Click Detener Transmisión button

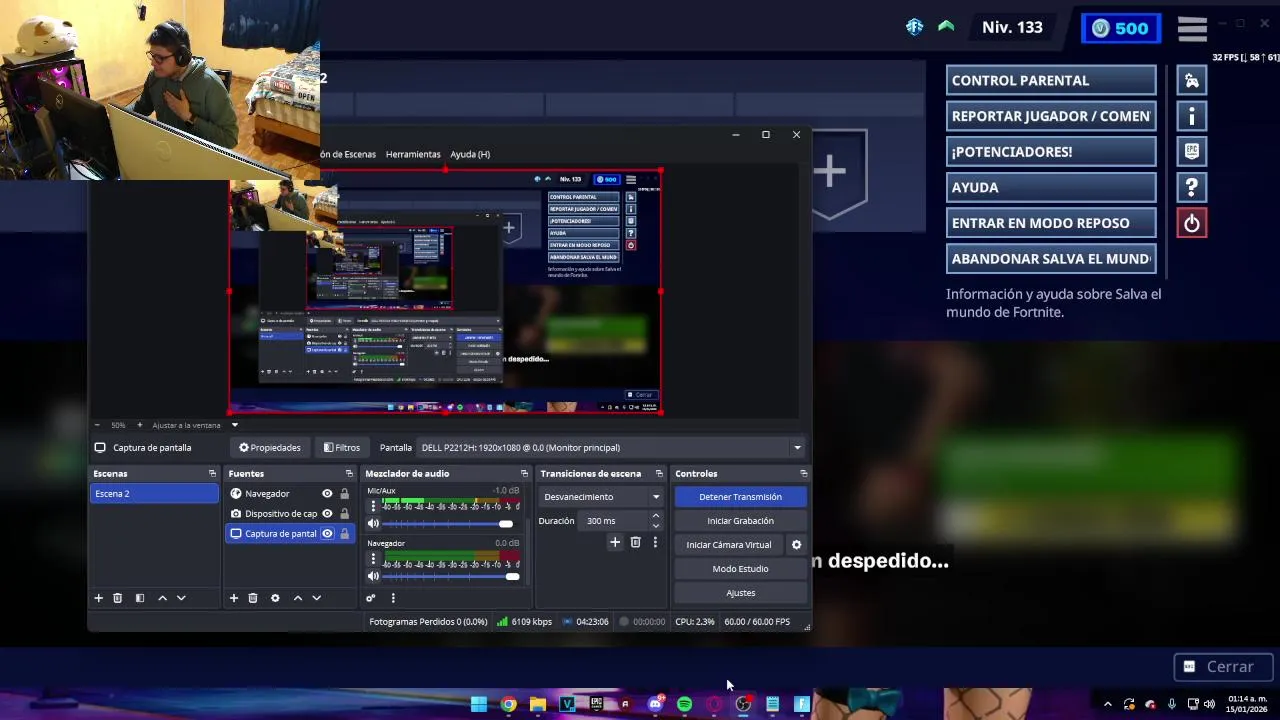coord(740,497)
